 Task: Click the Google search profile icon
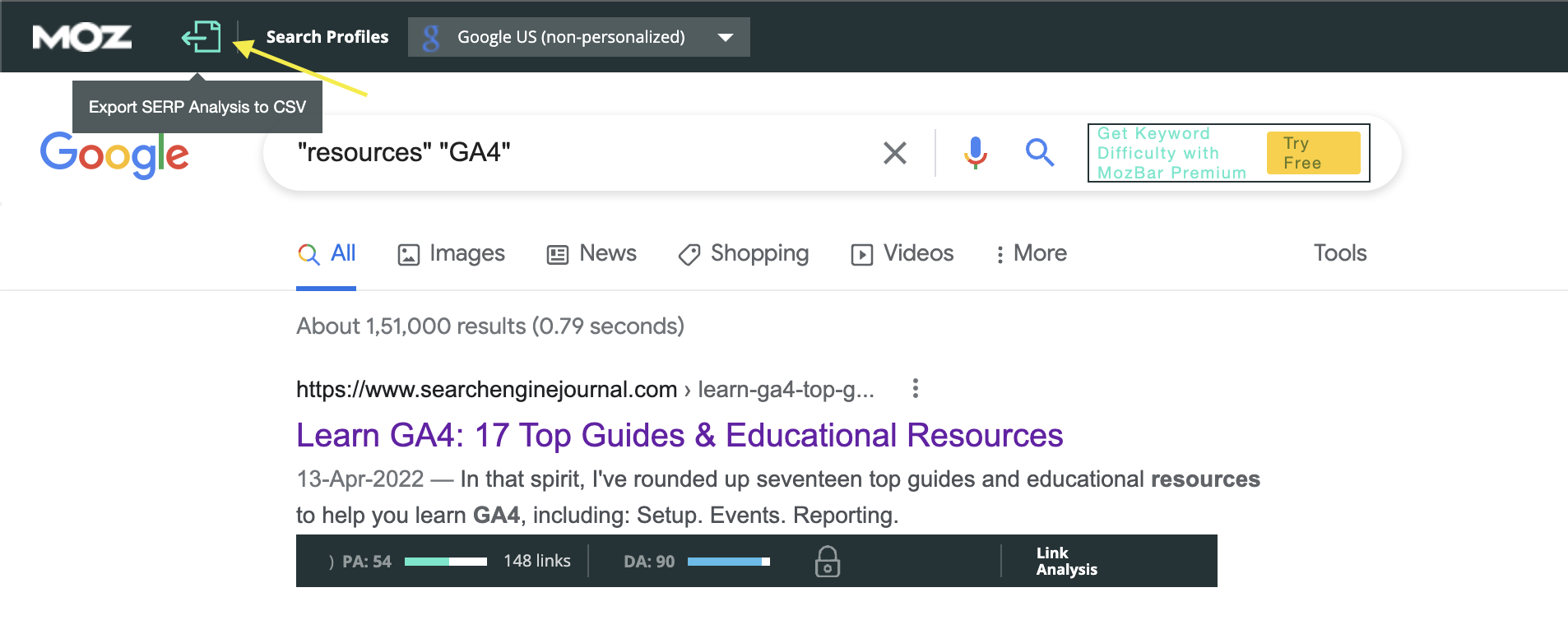[x=431, y=37]
